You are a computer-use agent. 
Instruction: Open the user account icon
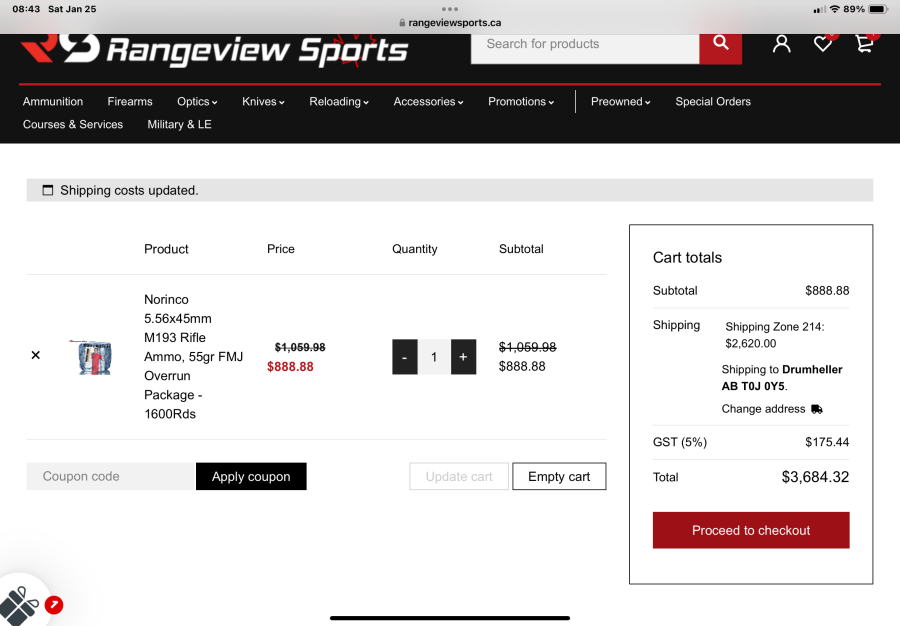[x=781, y=44]
